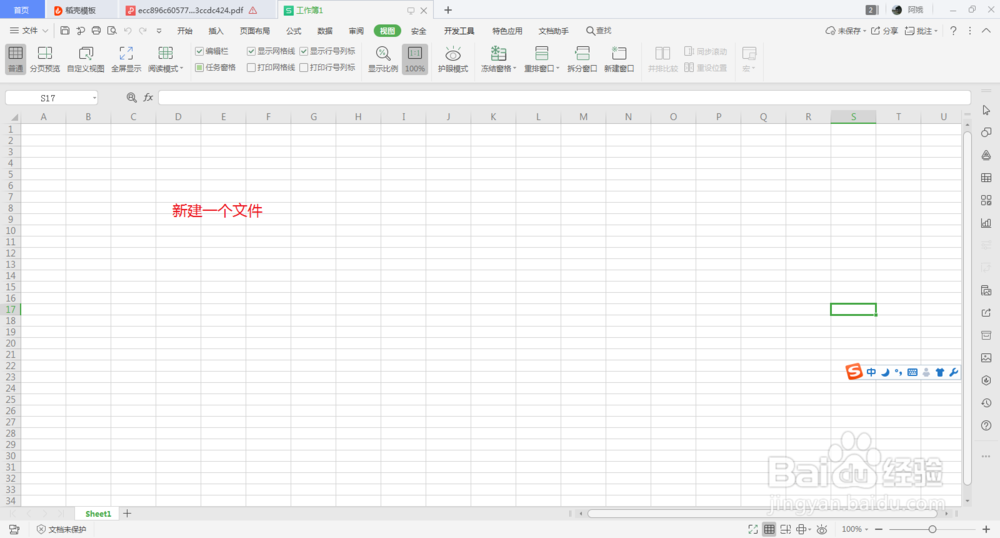
Task: Expand the quick access toolbar customize arrow
Action: [x=159, y=31]
